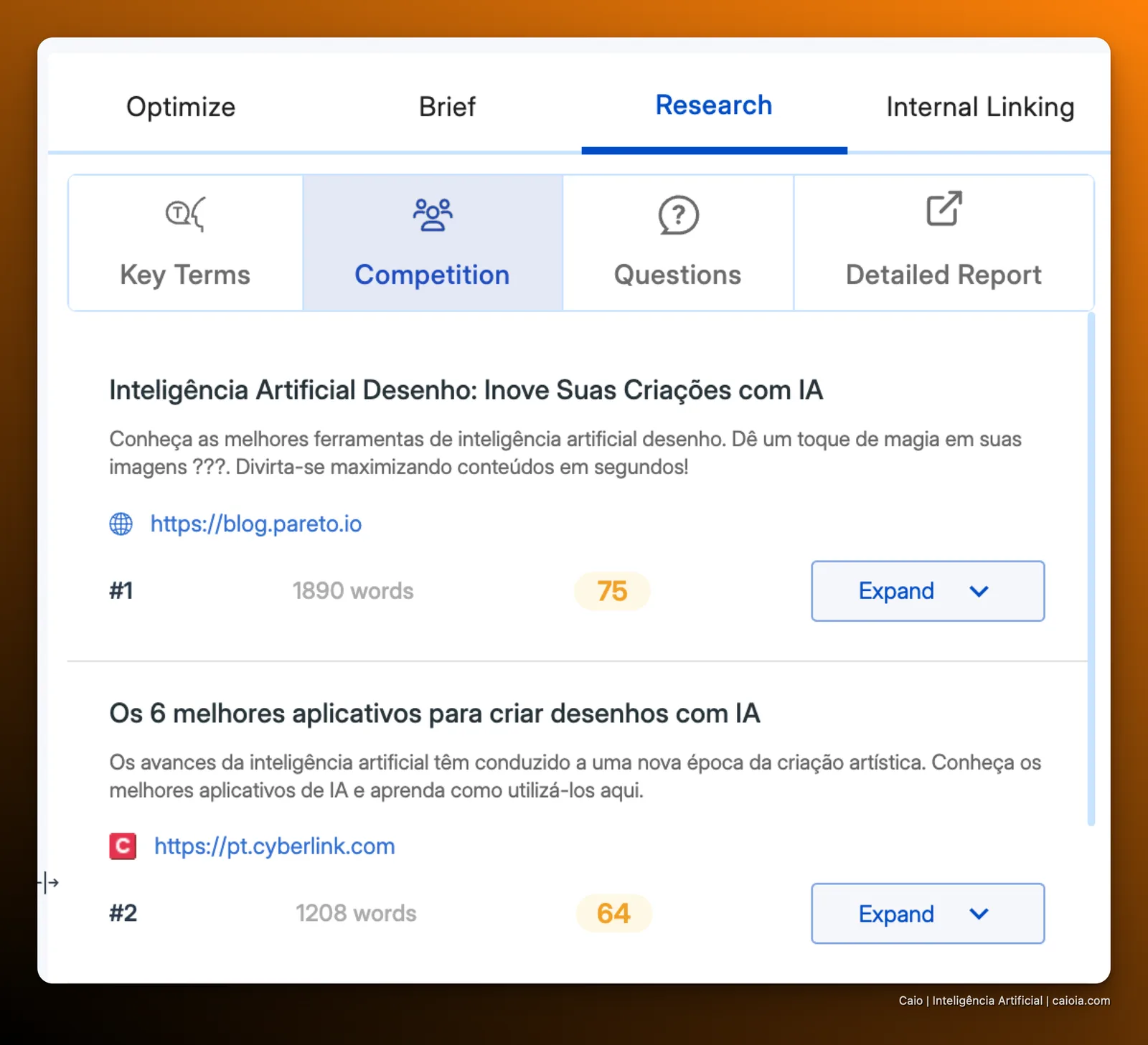The width and height of the screenshot is (1148, 1045).
Task: Click the Detailed Report external link icon
Action: tap(944, 209)
